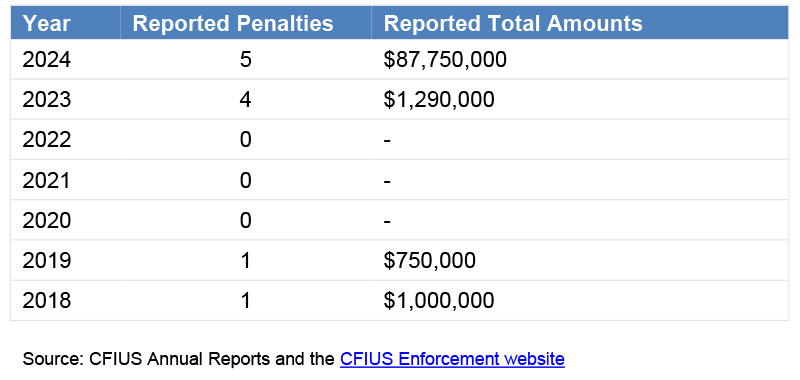
Task: Click the $750,000 amount cell
Action: [x=580, y=260]
